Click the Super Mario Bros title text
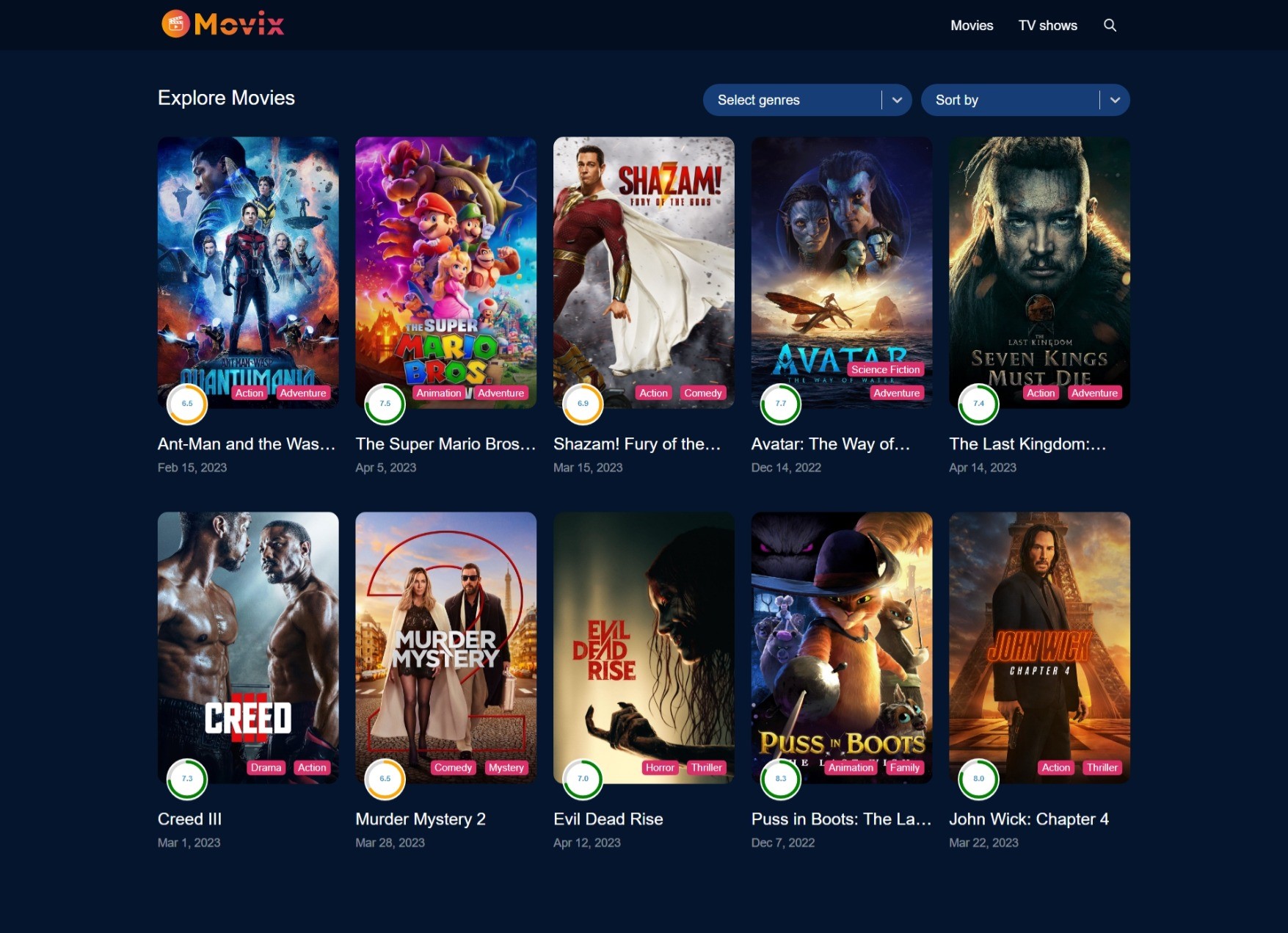Image resolution: width=1288 pixels, height=933 pixels. 446,444
